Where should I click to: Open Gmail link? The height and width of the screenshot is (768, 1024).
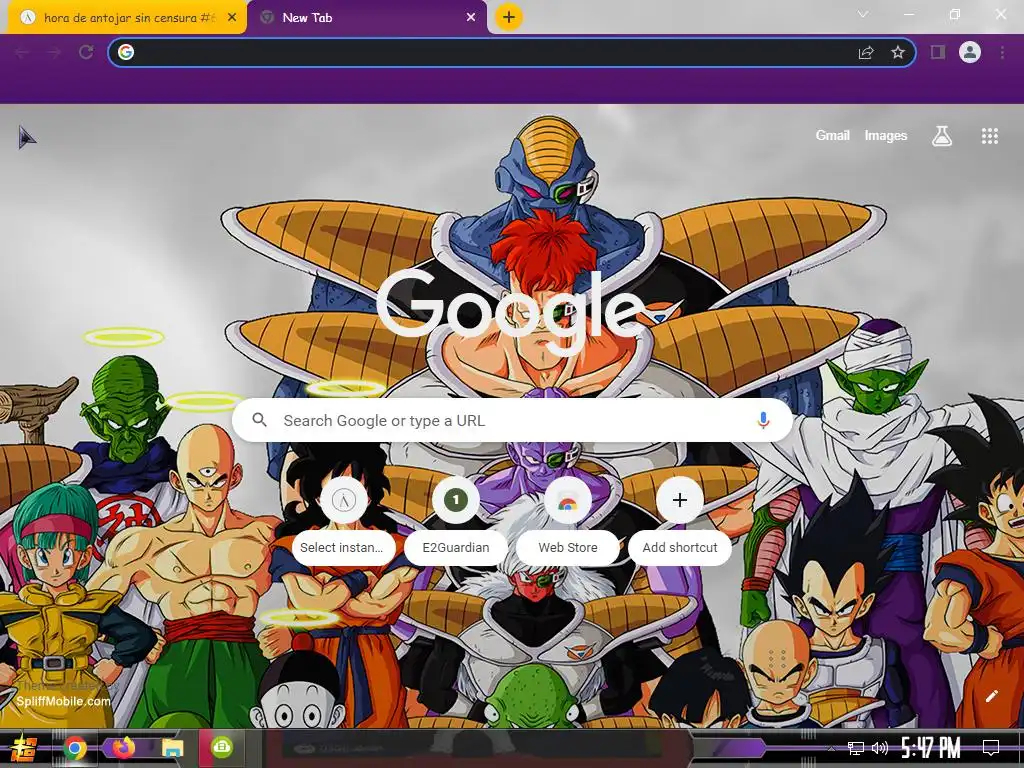point(832,136)
